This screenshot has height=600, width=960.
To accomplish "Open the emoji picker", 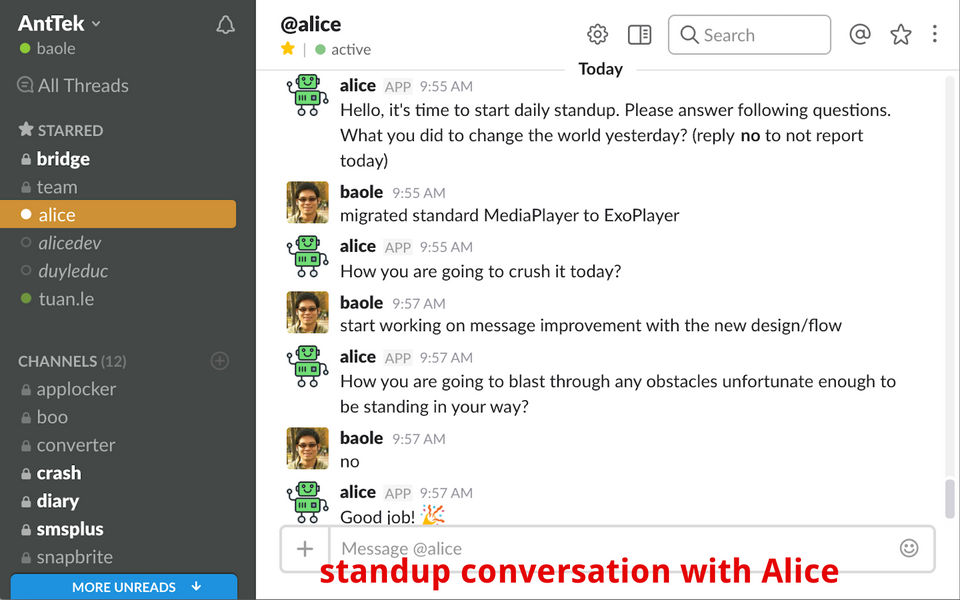I will (909, 548).
